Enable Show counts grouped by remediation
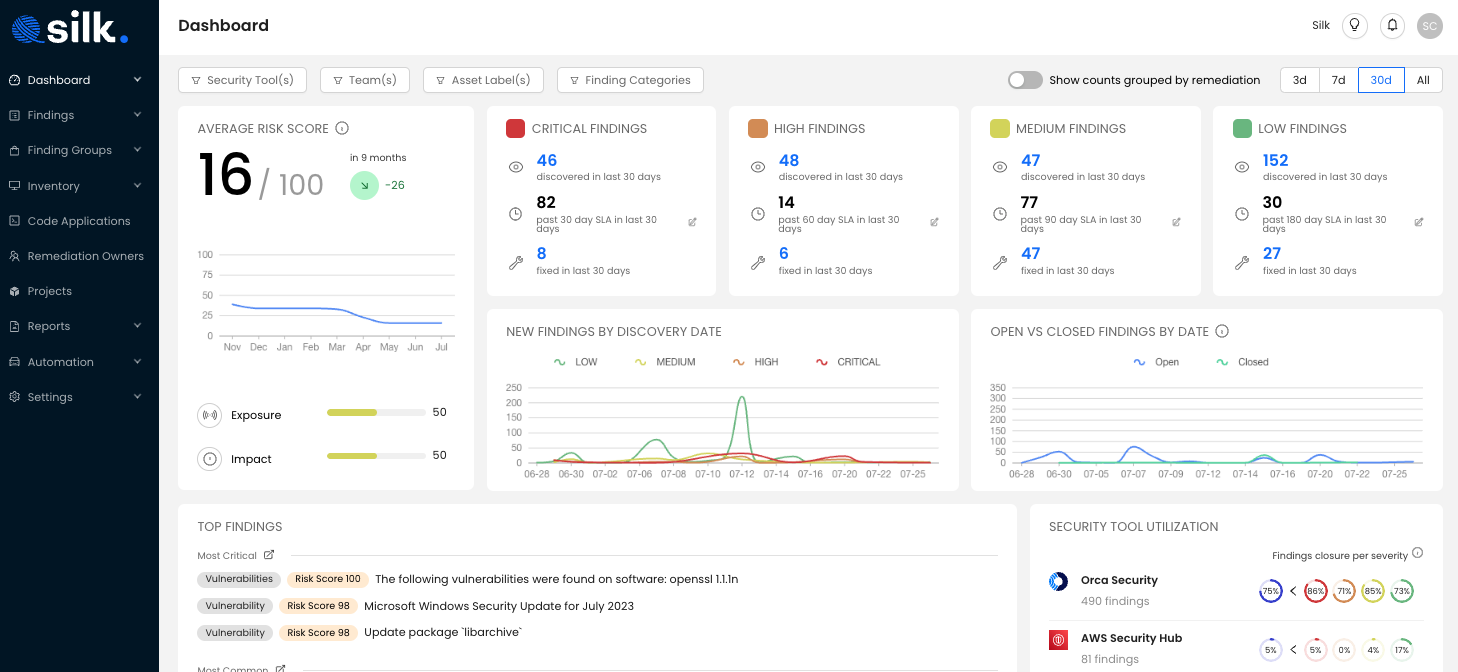Viewport: 1458px width, 672px height. click(1024, 80)
